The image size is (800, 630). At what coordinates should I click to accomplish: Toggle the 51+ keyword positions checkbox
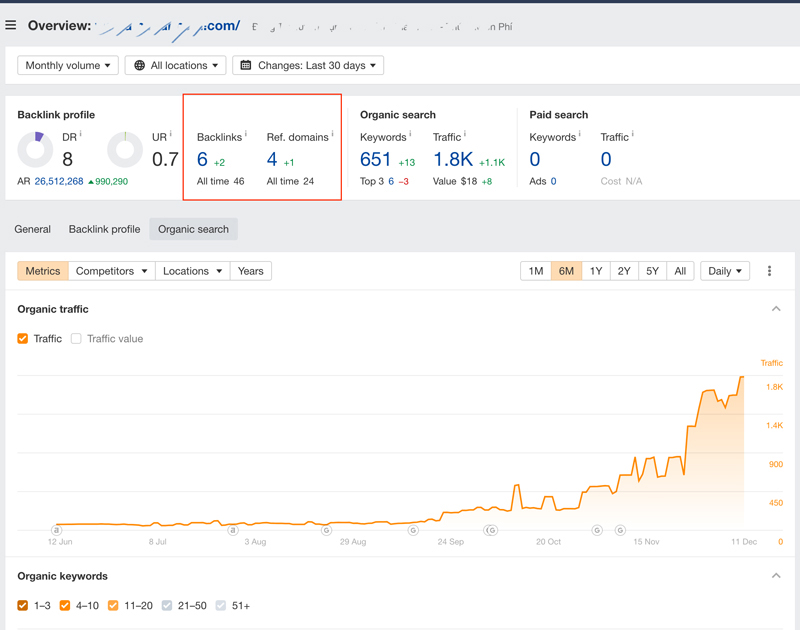point(220,606)
